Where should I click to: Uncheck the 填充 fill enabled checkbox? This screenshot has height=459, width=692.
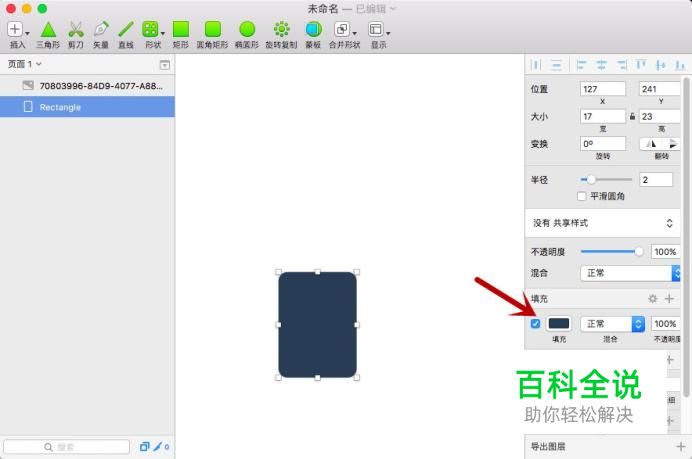click(x=535, y=324)
